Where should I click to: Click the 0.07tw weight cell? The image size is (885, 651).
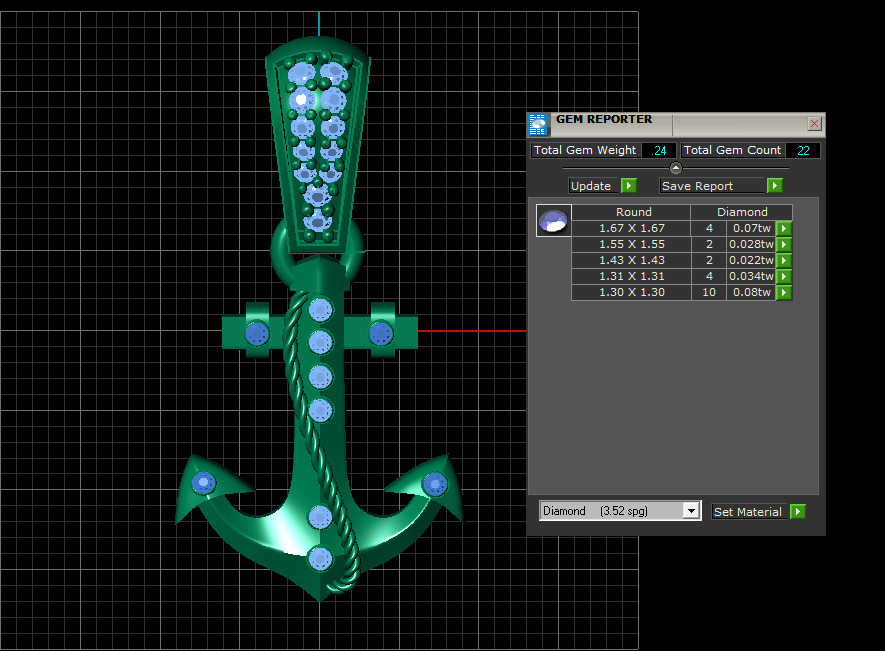point(751,228)
